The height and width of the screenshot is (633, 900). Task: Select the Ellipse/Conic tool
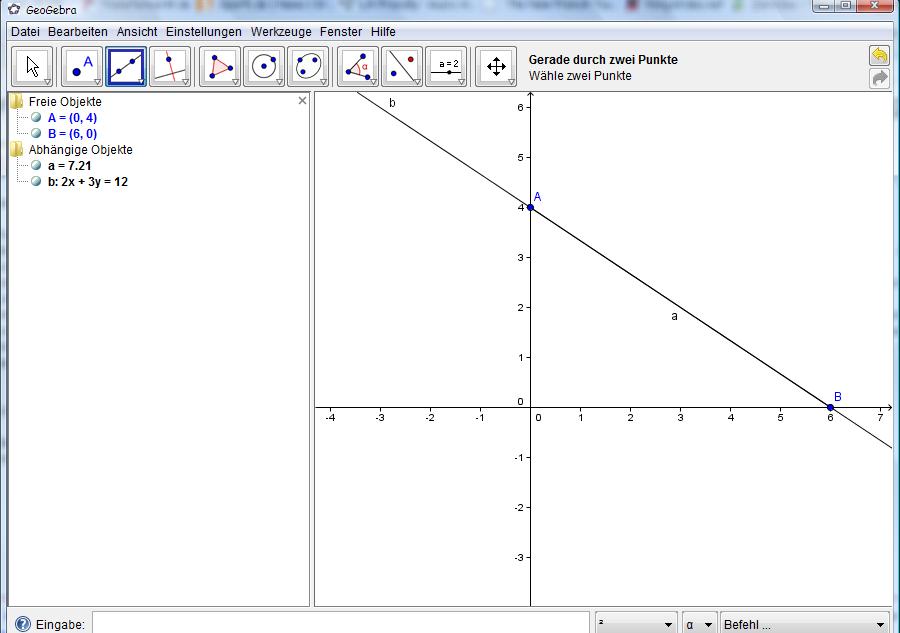(x=308, y=67)
